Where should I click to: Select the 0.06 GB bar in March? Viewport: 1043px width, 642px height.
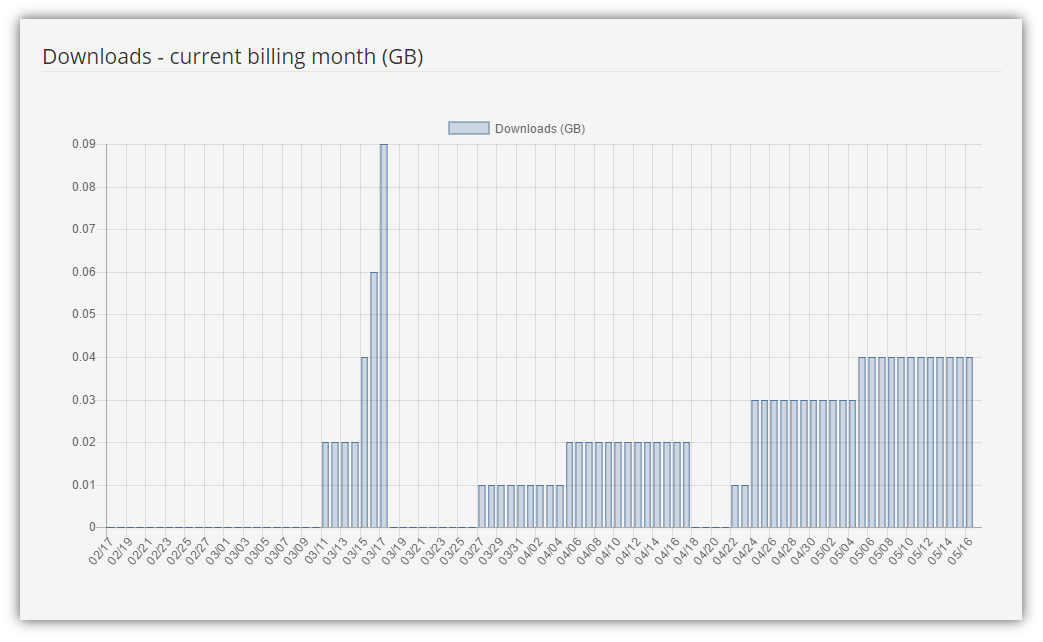click(374, 399)
